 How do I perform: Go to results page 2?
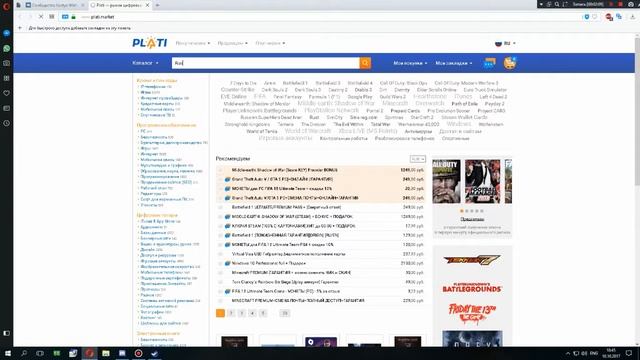(x=231, y=313)
